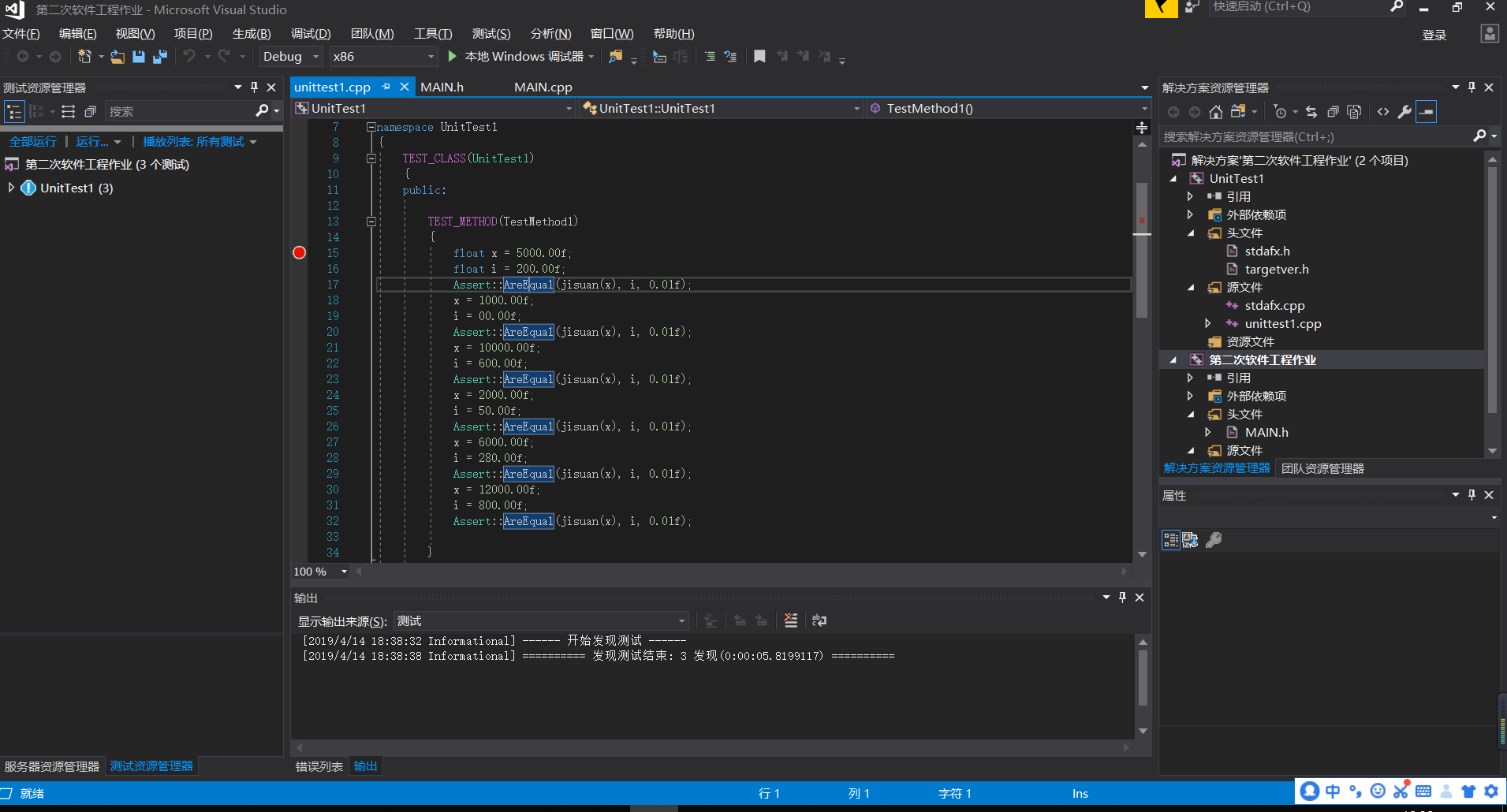
Task: Switch to the MAIN.cpp editor tab
Action: [543, 87]
